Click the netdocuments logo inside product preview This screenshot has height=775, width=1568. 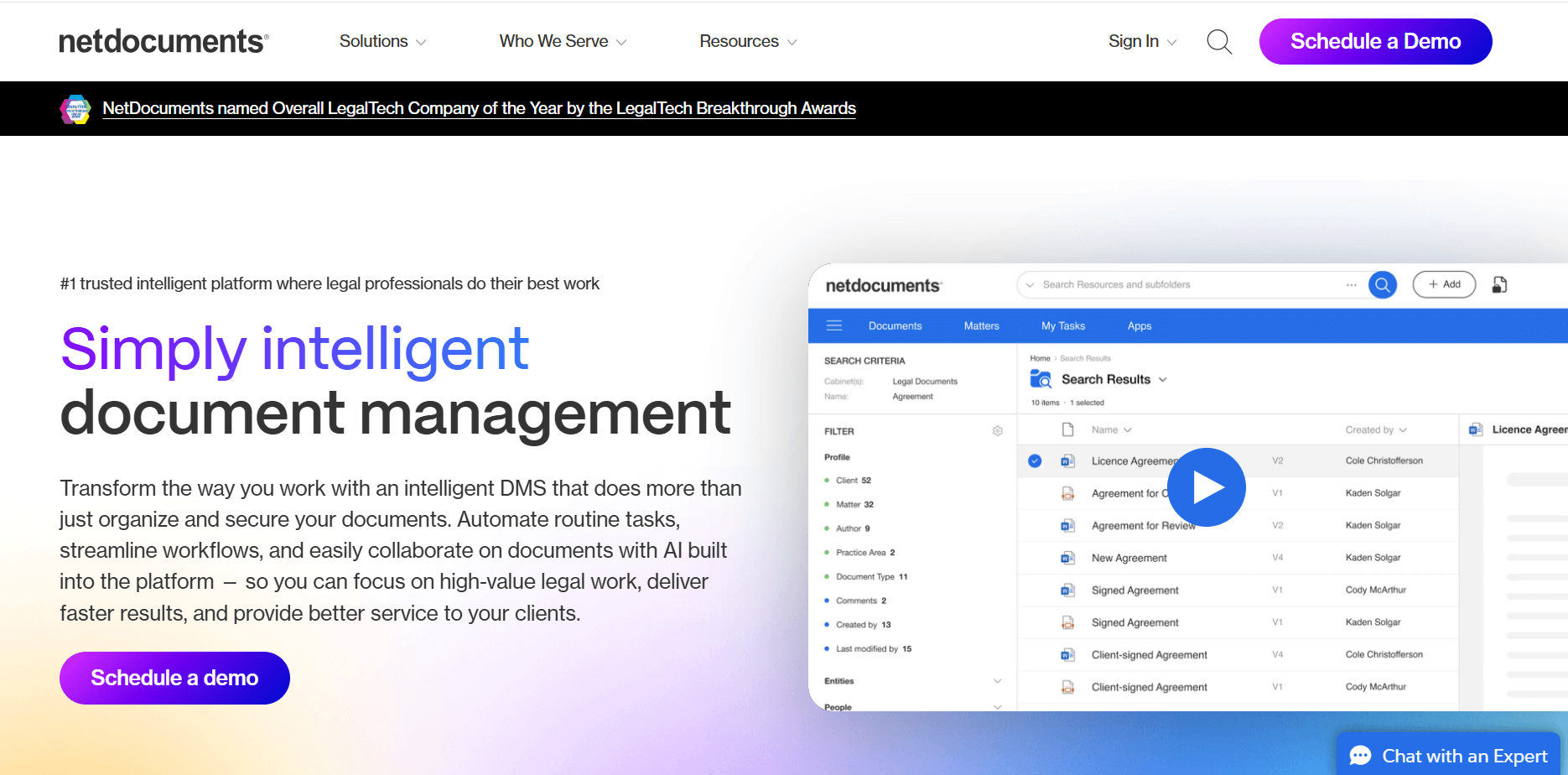tap(884, 285)
